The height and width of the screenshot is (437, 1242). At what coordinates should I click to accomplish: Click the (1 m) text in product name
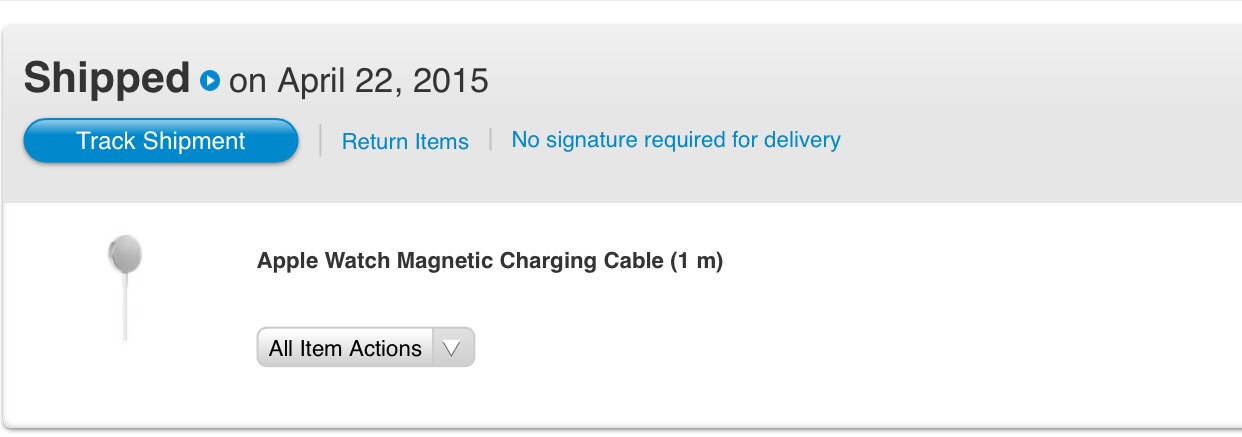(696, 261)
